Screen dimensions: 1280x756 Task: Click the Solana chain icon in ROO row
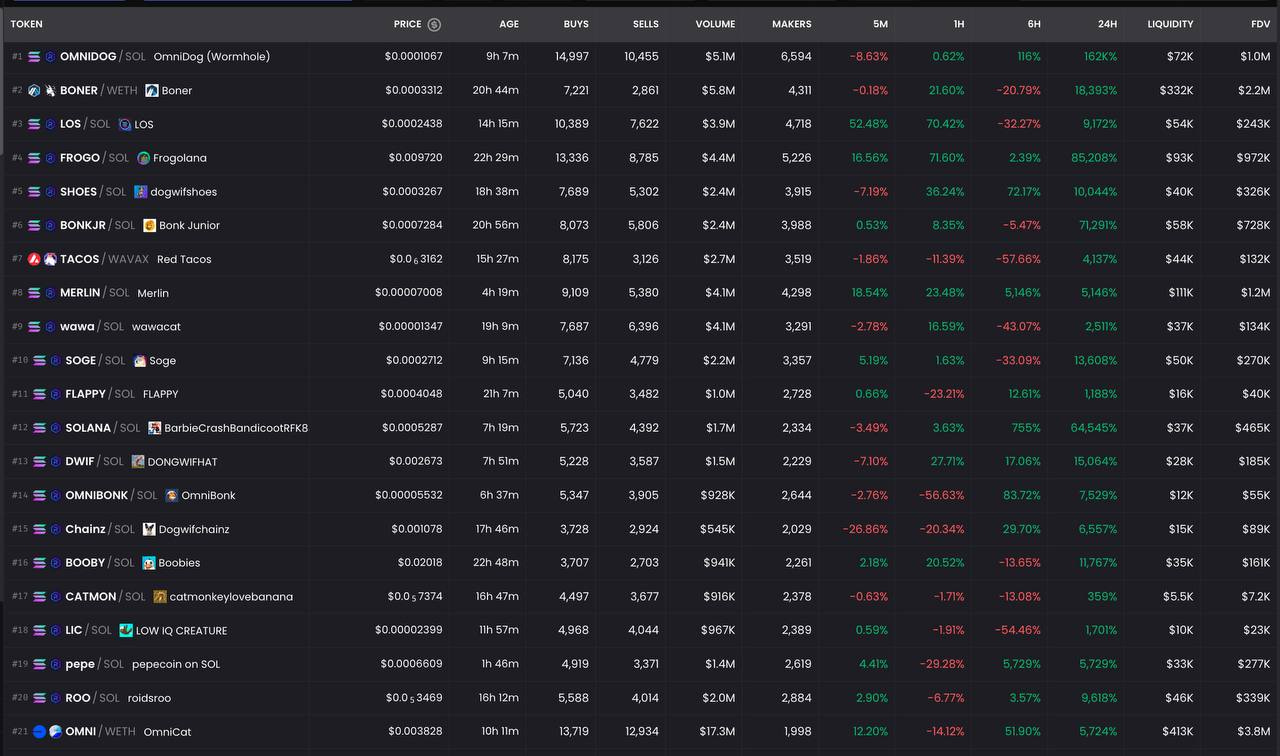[39, 698]
